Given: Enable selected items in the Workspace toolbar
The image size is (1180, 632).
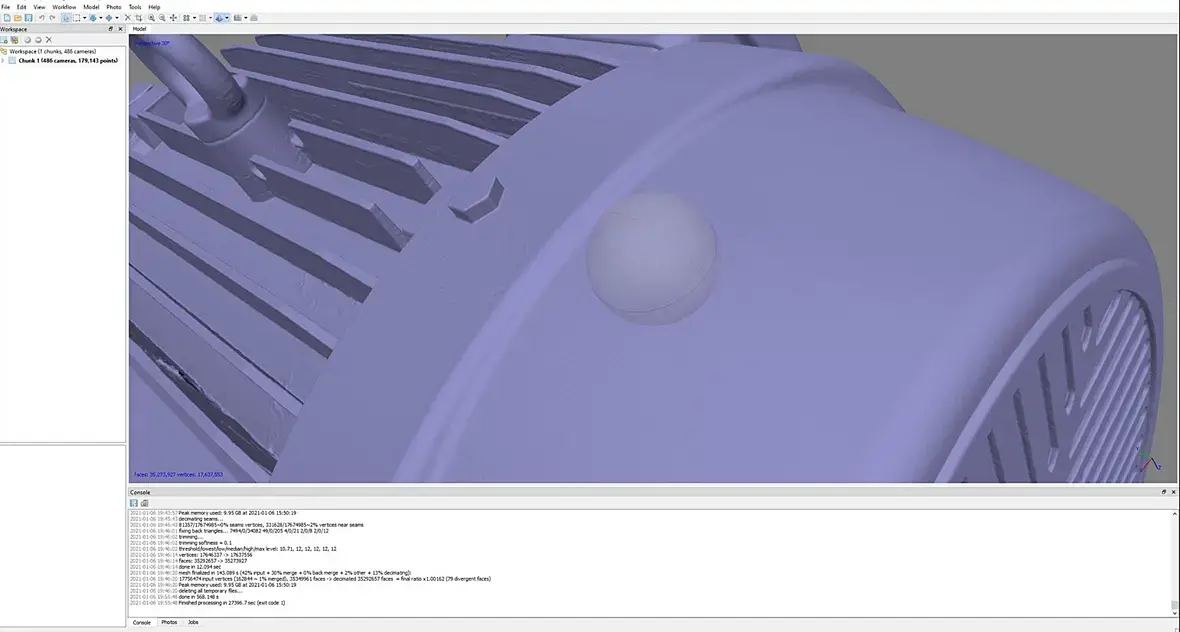Looking at the screenshot, I should click(x=28, y=40).
